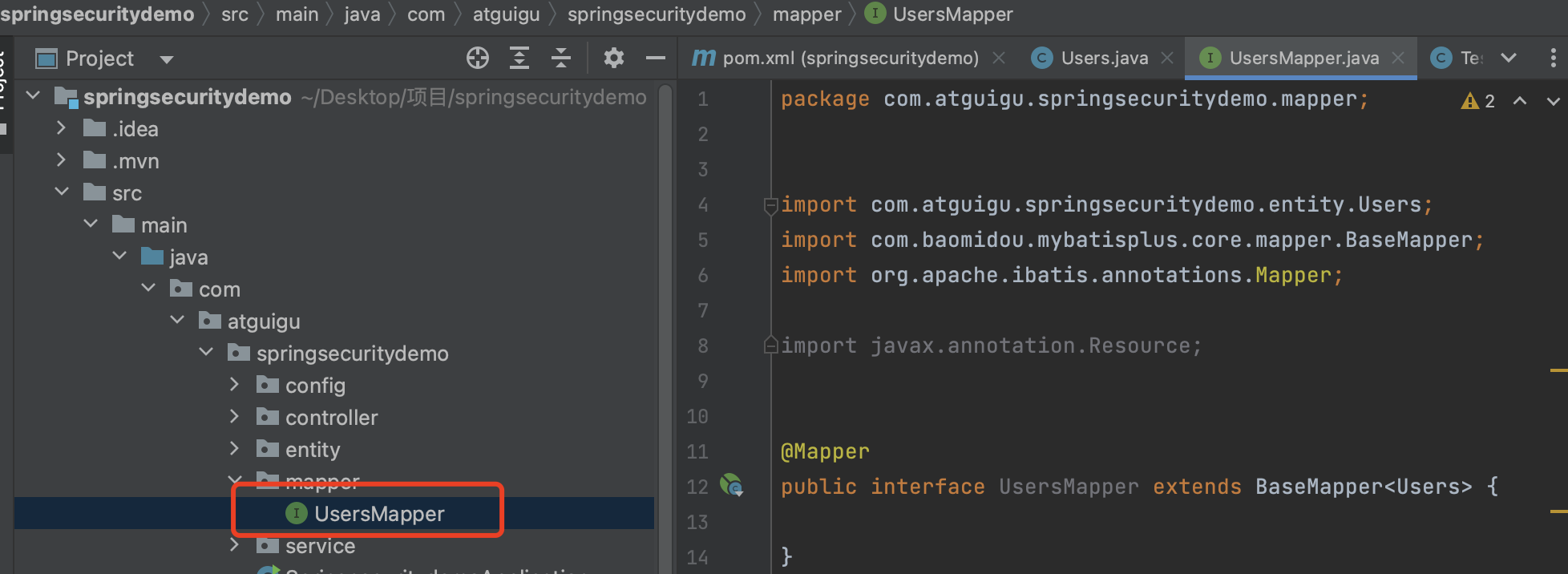
Task: Click the locate/select opened file icon
Action: point(478,59)
